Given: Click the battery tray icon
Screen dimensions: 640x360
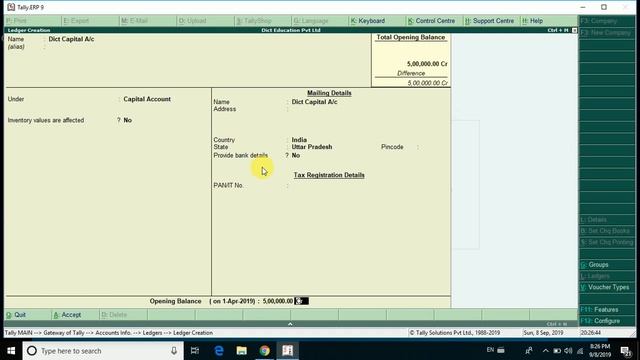Looking at the screenshot, I should [557, 351].
